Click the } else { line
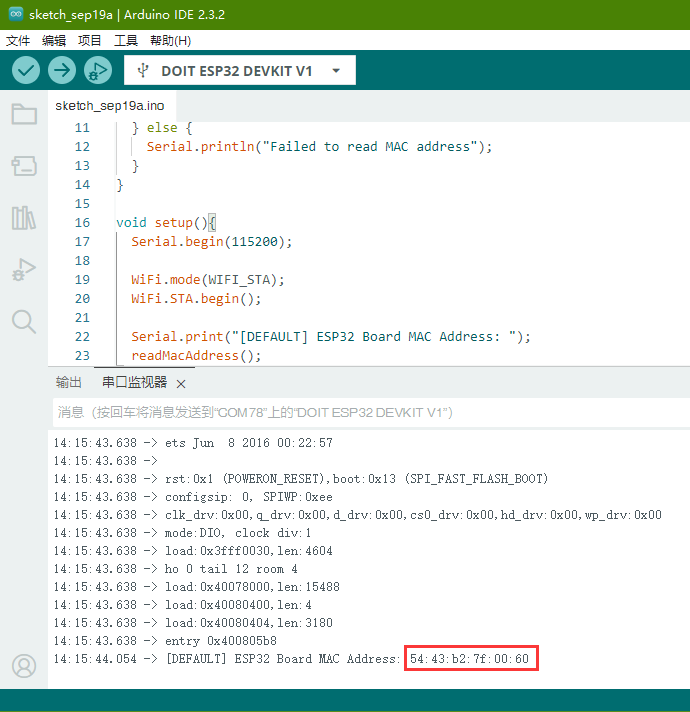 [162, 128]
